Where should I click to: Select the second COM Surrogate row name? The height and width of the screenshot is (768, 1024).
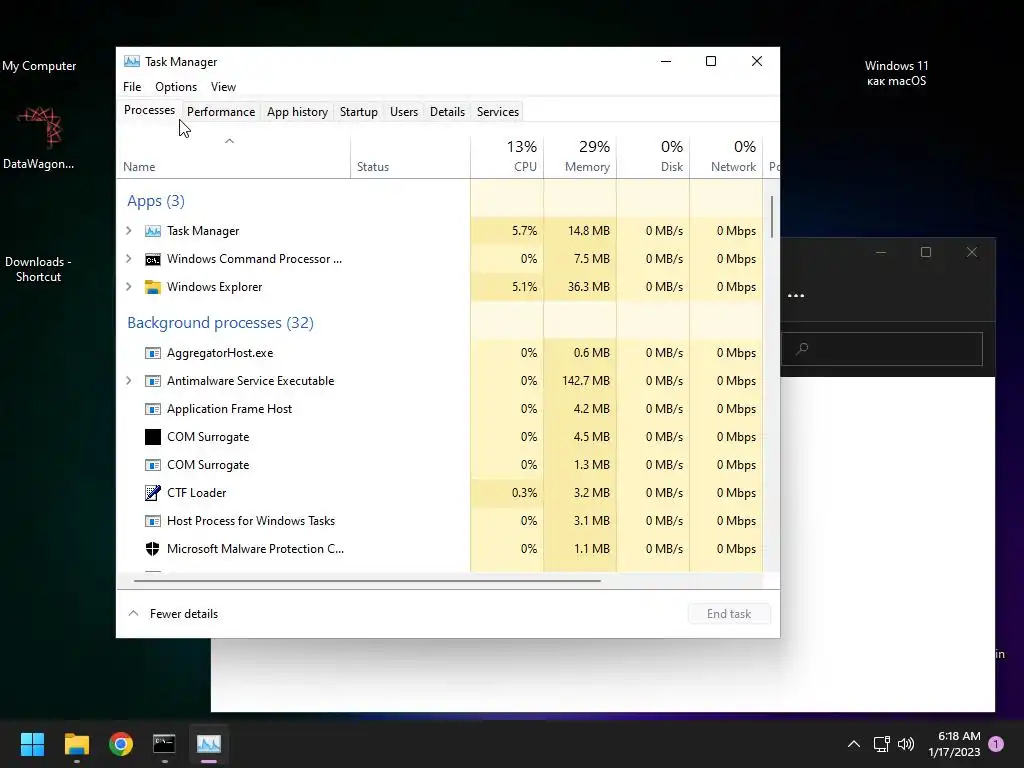point(208,465)
